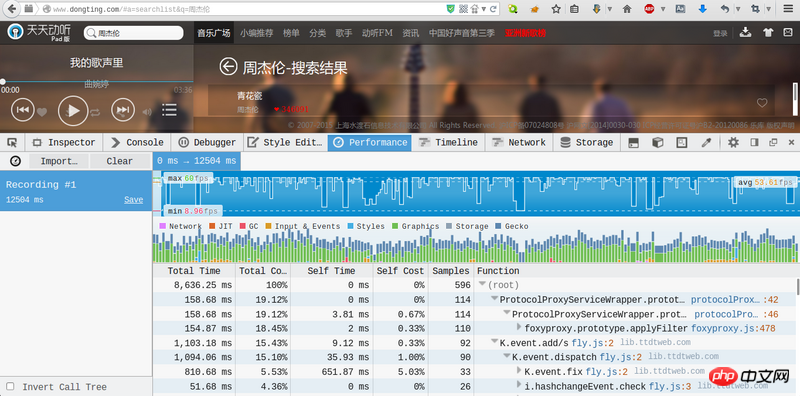Save Recording #1 via Save link
Viewport: 800px width, 396px height.
click(133, 200)
